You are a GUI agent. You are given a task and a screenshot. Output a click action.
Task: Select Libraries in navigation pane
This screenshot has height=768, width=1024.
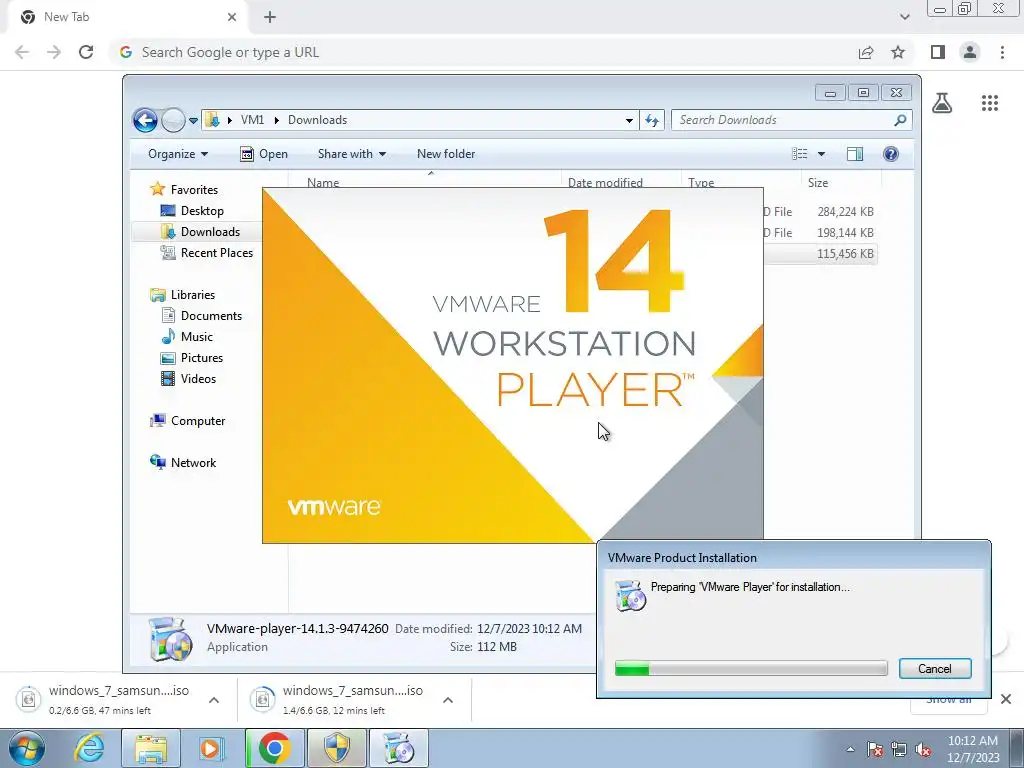(x=183, y=295)
